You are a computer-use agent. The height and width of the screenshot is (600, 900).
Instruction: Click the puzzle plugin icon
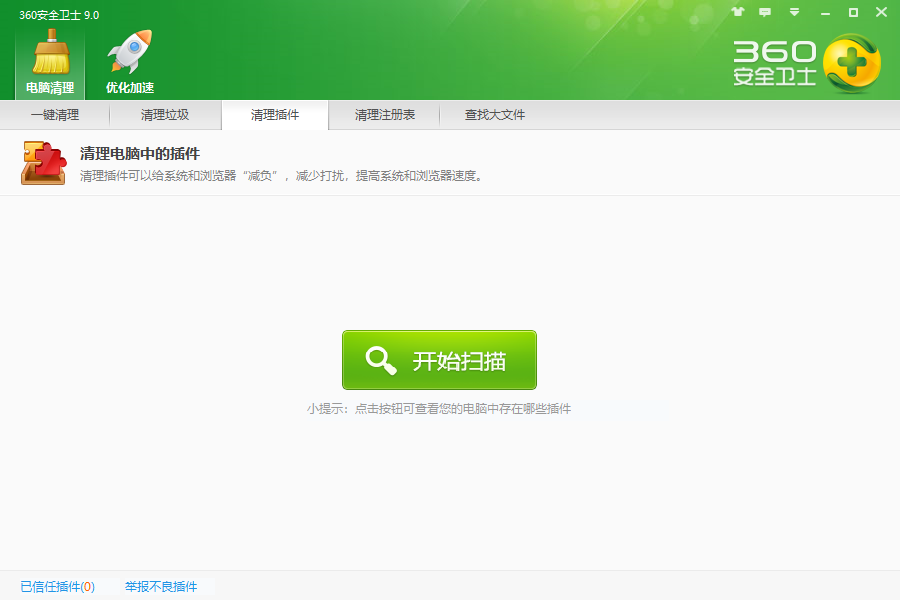(x=44, y=163)
